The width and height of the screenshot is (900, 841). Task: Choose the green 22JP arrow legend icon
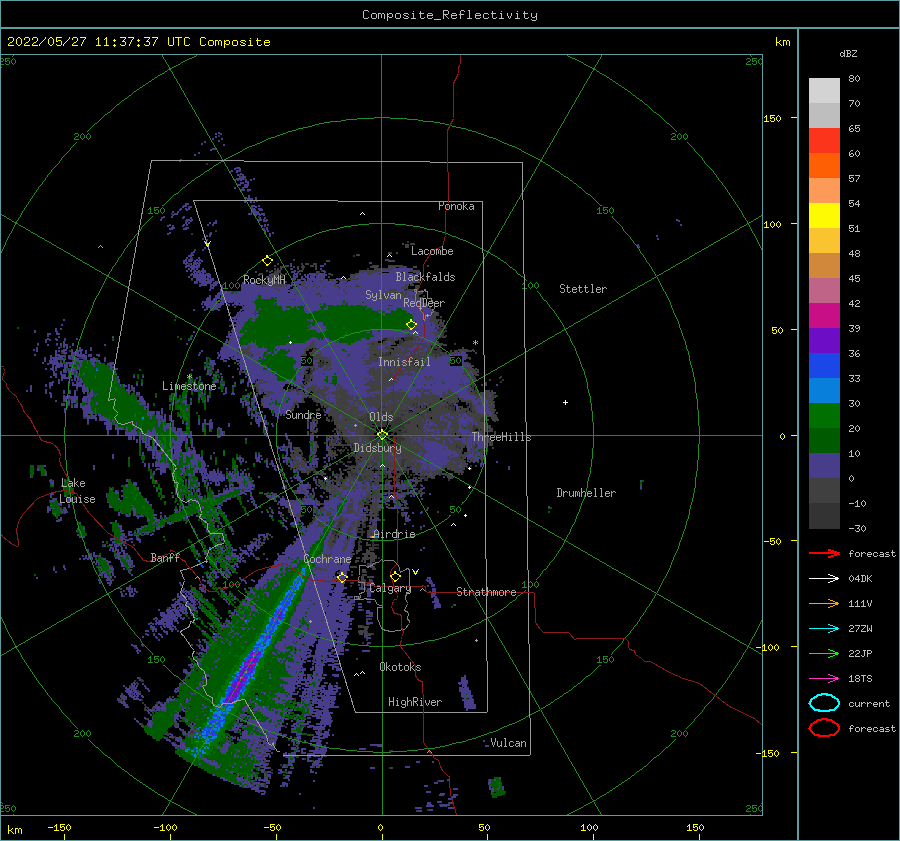(x=824, y=653)
